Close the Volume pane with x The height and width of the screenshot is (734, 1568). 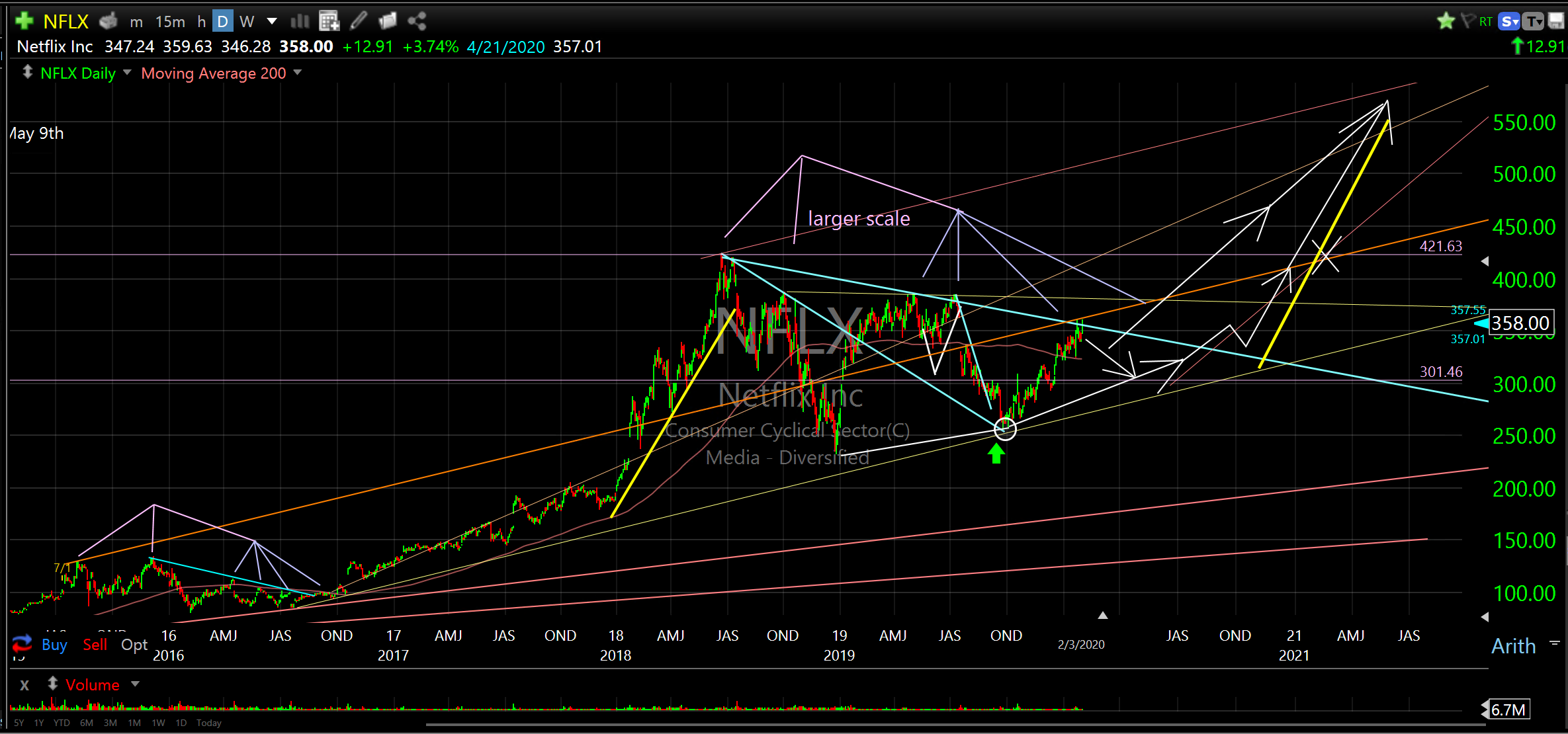24,685
